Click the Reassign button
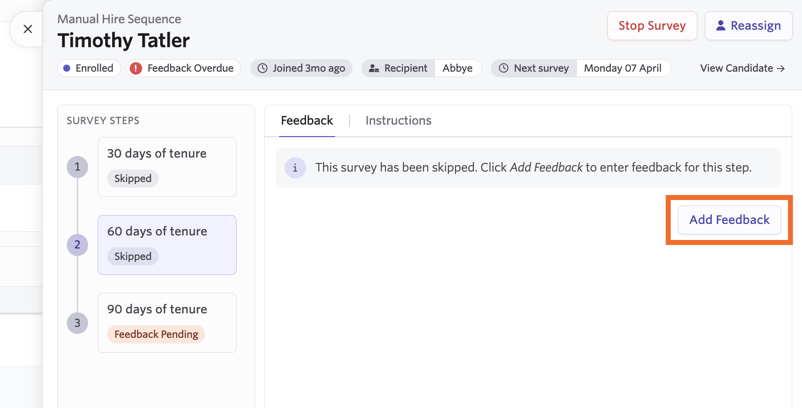 point(748,26)
